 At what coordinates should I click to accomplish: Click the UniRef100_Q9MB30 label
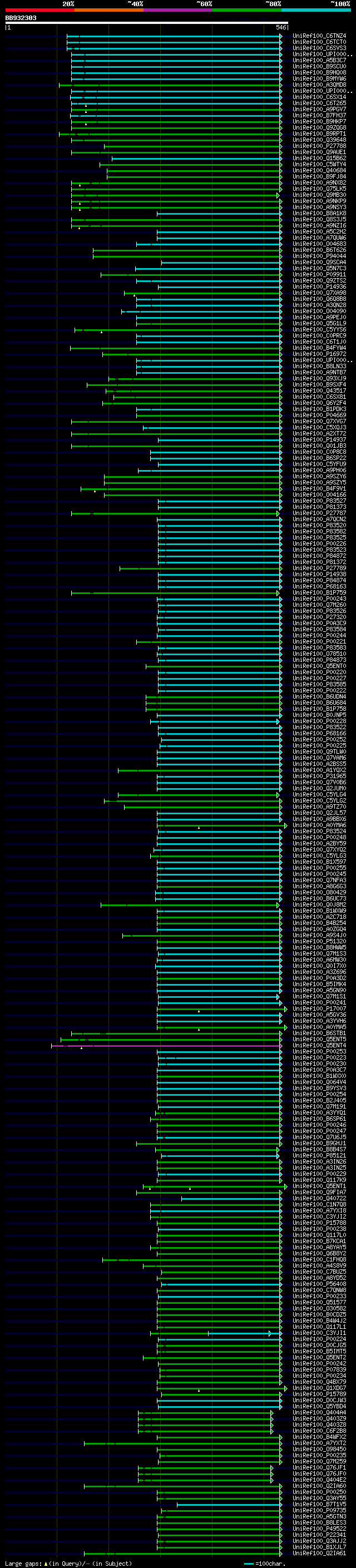[x=319, y=195]
